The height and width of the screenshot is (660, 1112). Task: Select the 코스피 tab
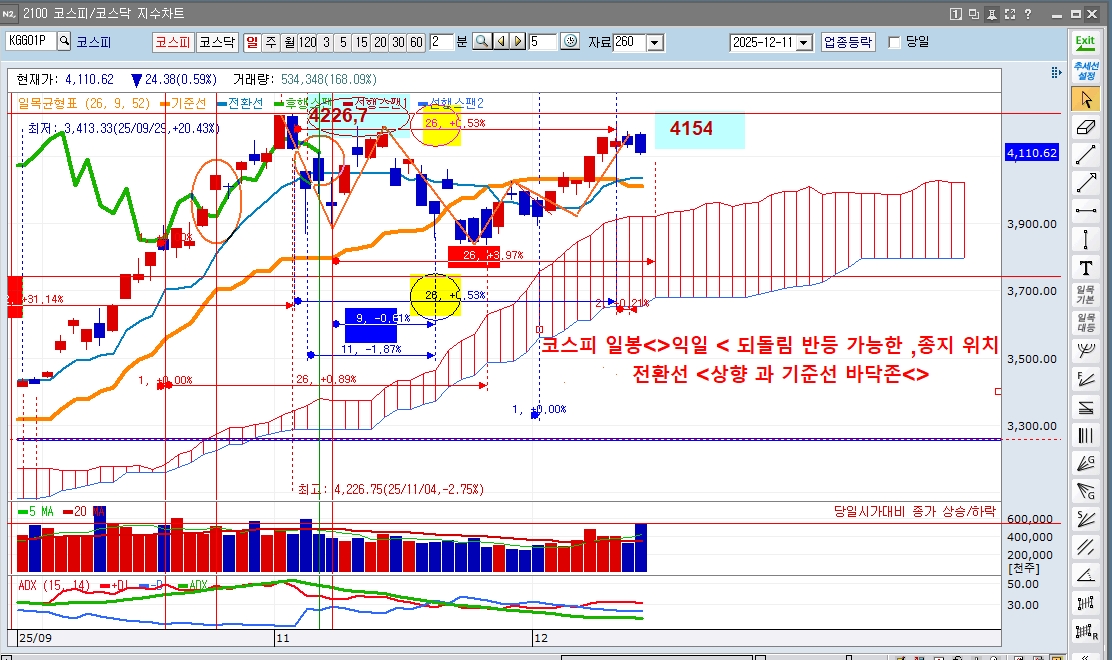(x=172, y=42)
